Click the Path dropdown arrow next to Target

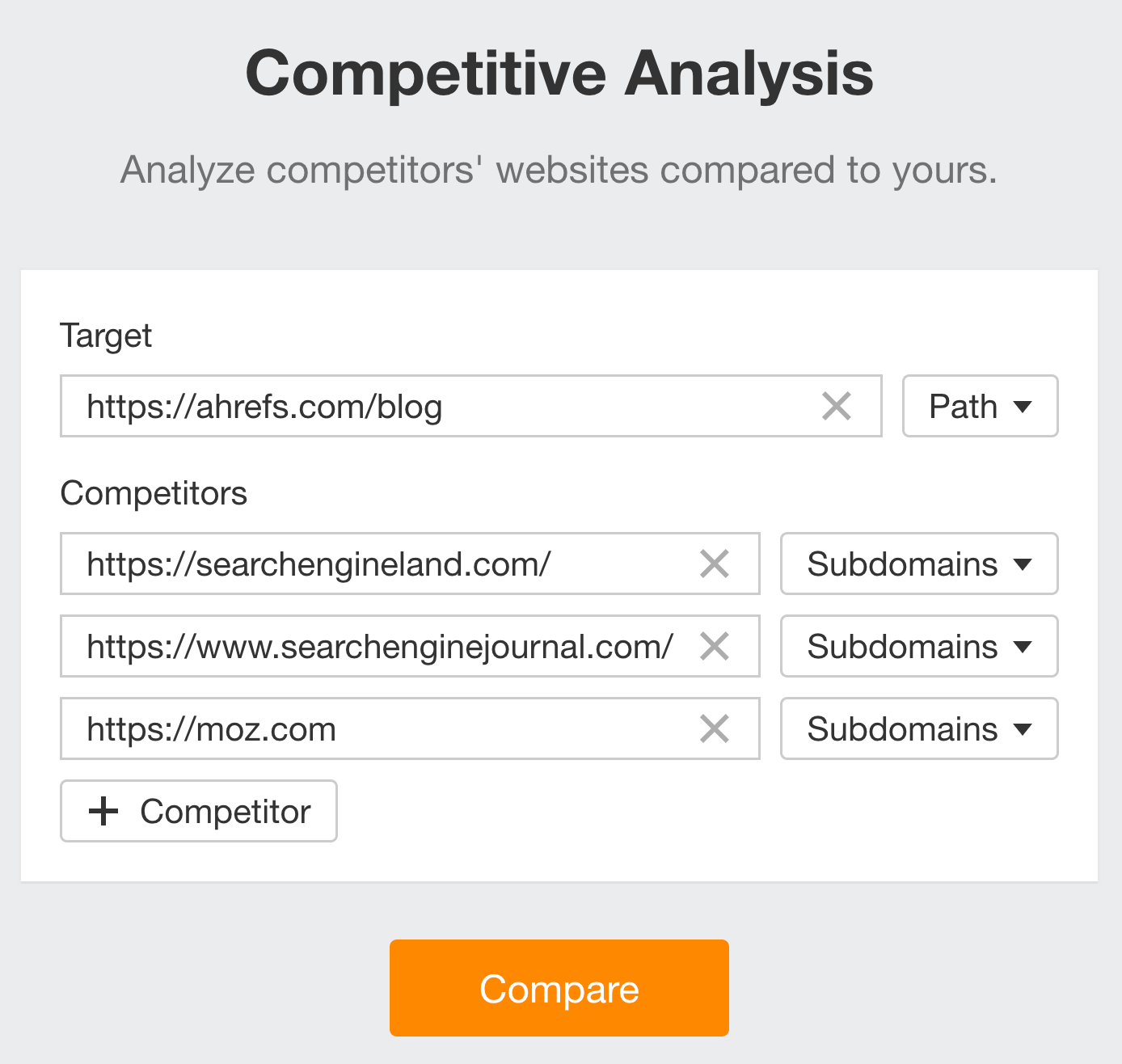[1022, 407]
